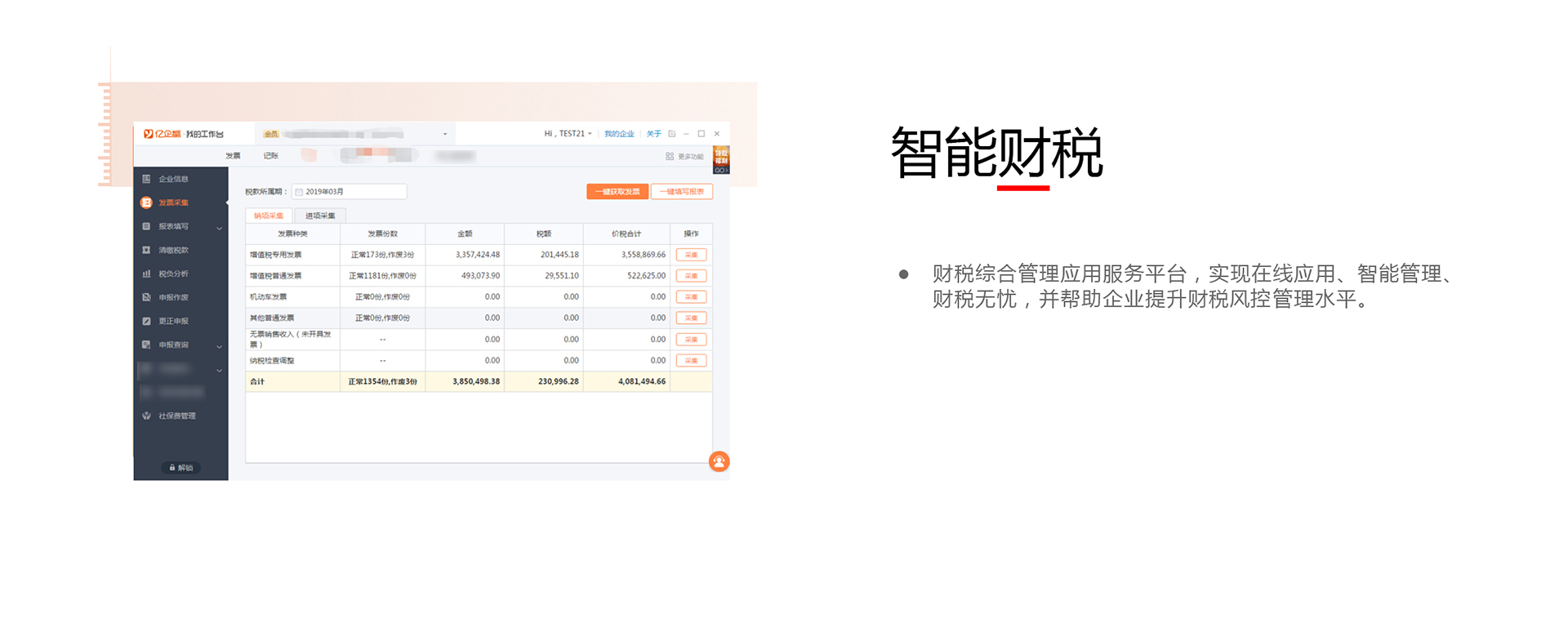Open 社保费管理 sidebar item

point(177,416)
